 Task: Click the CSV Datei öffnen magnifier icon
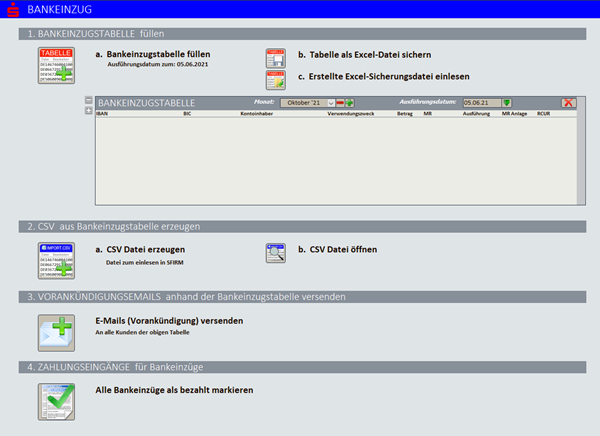275,252
